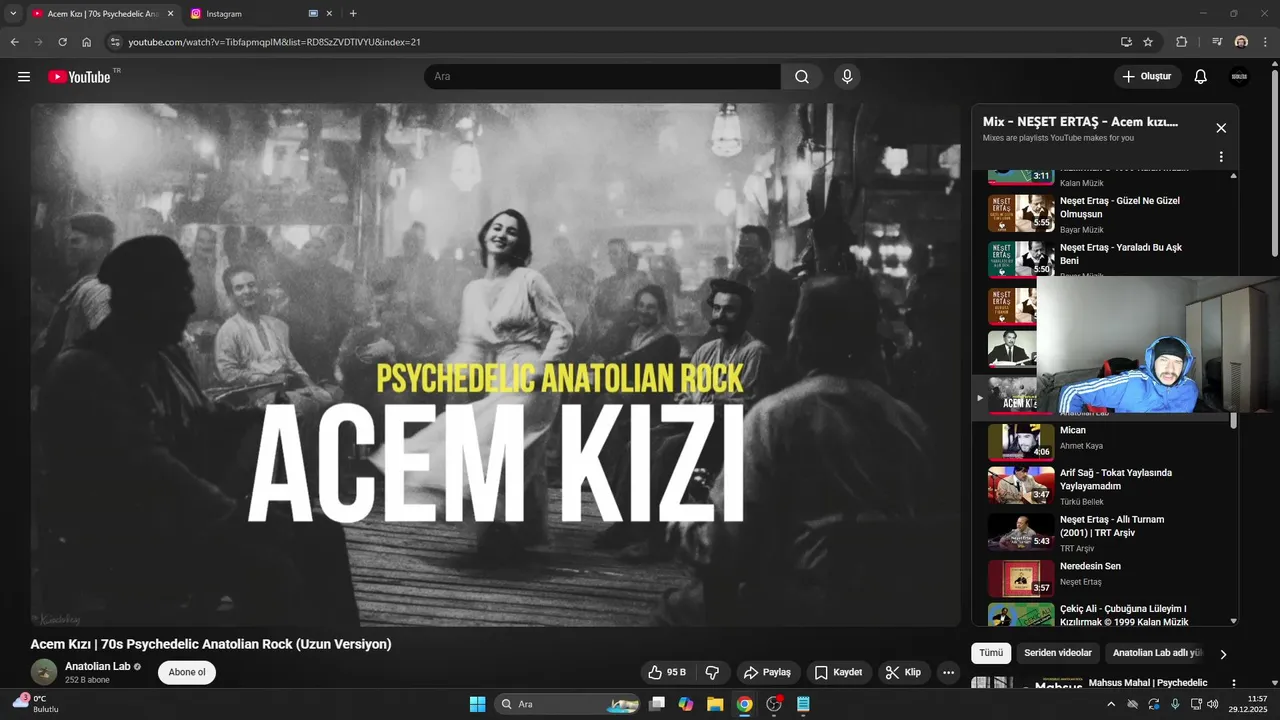Viewport: 1280px width, 720px height.
Task: Open Arif Sağ thumbnail 3:47
Action: click(1021, 485)
